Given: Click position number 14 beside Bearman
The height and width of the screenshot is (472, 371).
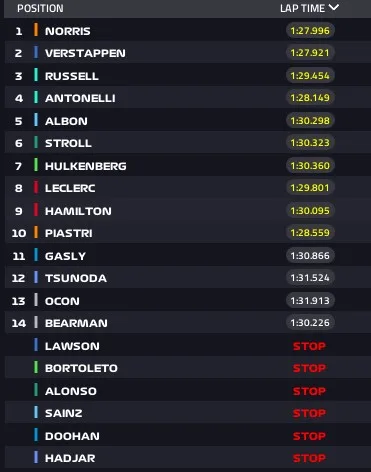Looking at the screenshot, I should tap(19, 323).
